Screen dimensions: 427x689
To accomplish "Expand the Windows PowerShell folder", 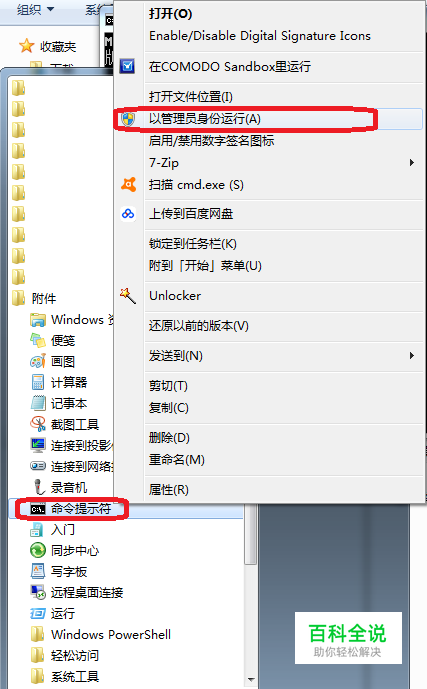I will pos(100,635).
